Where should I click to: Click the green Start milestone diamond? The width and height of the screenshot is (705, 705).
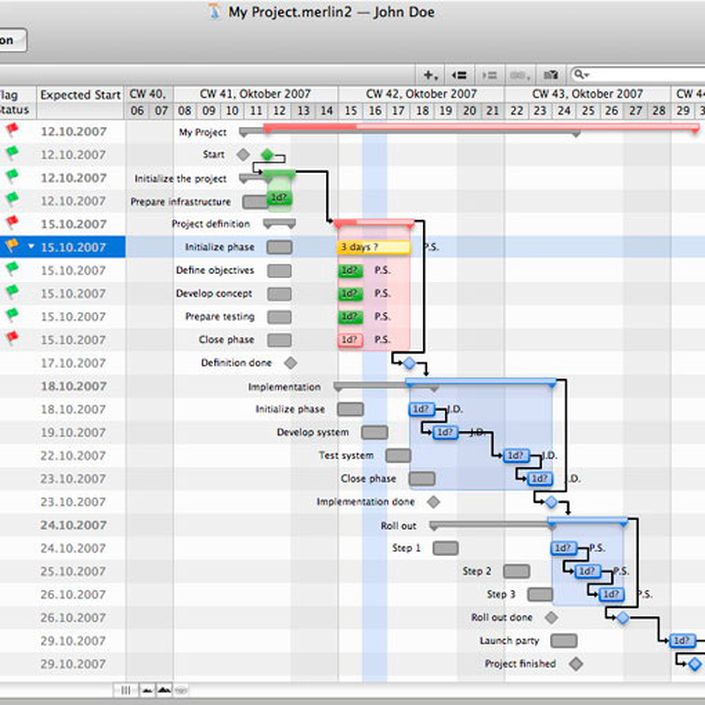267,155
